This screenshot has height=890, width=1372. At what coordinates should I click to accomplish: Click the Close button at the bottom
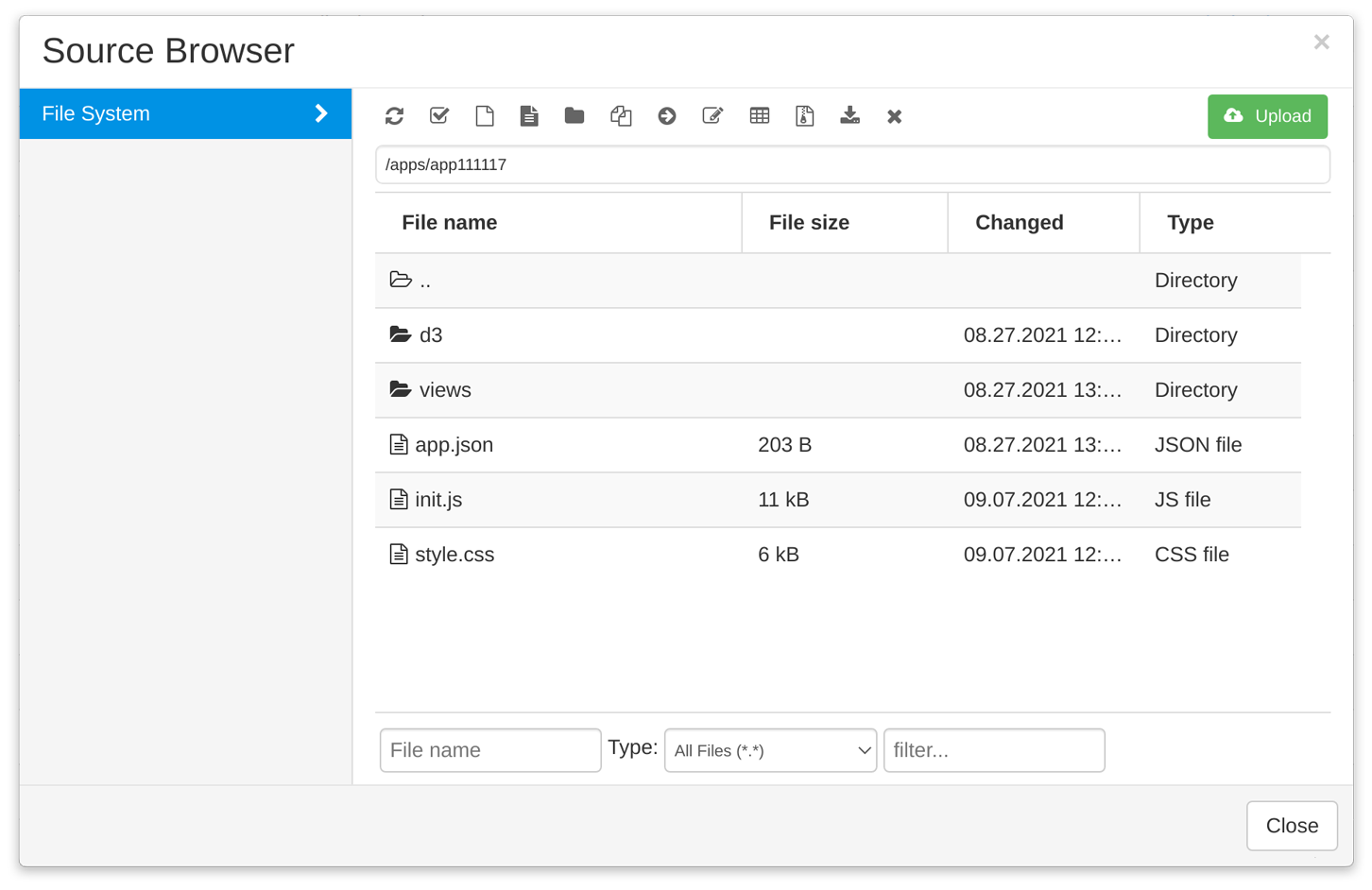1291,826
